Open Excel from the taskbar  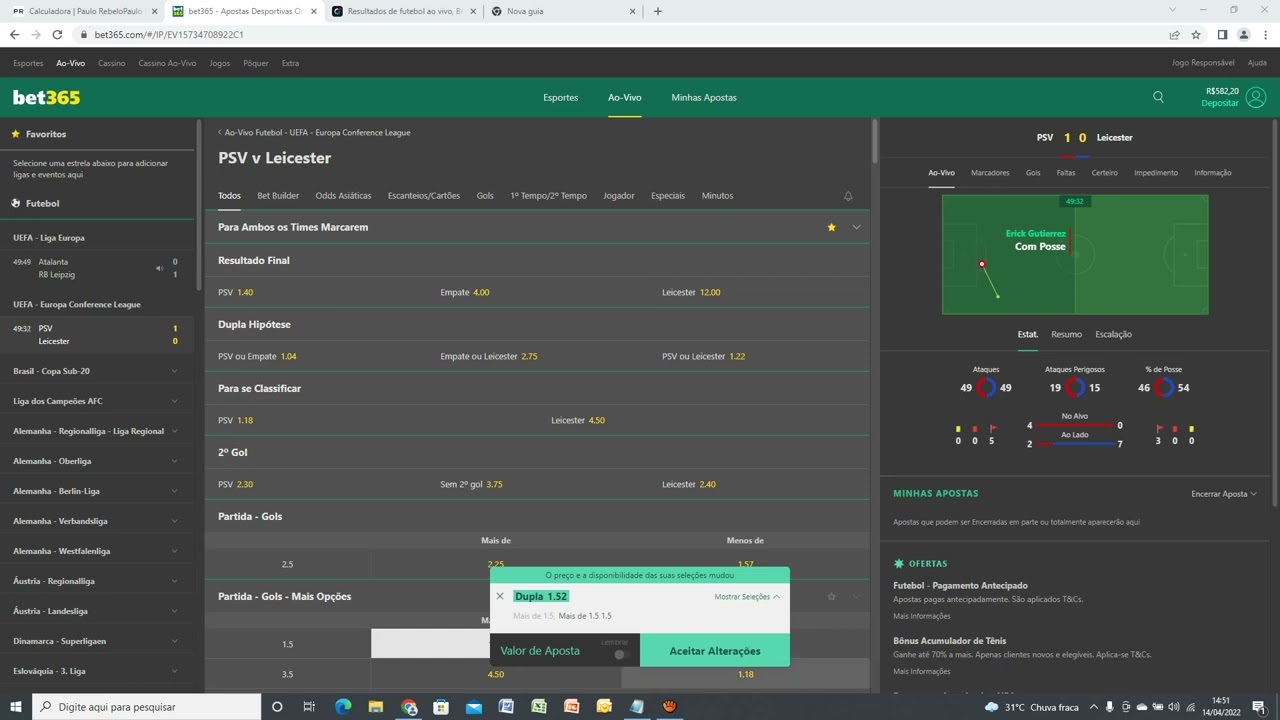539,707
